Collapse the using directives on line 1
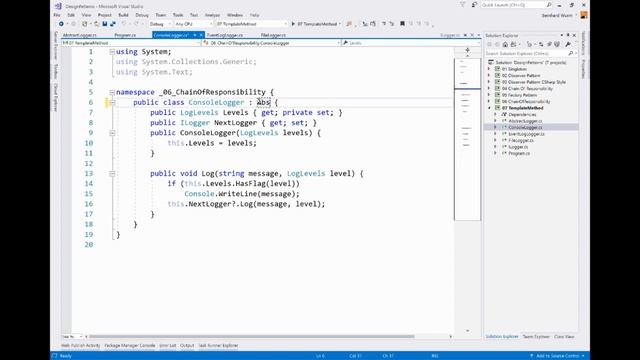 (112, 52)
